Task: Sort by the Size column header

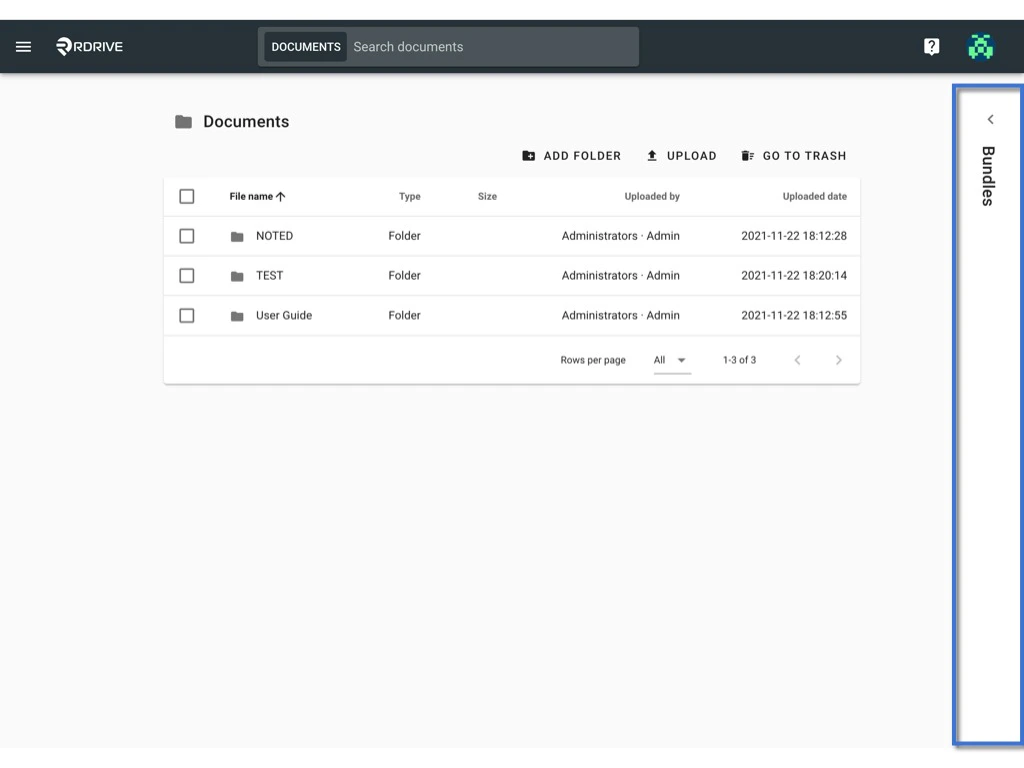Action: [487, 197]
